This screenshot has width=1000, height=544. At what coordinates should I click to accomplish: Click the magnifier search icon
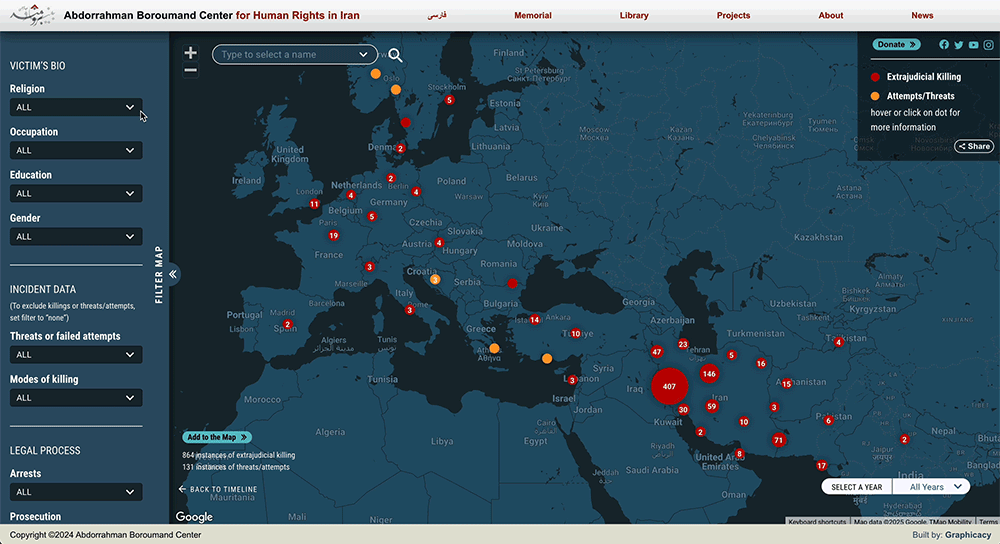point(395,55)
